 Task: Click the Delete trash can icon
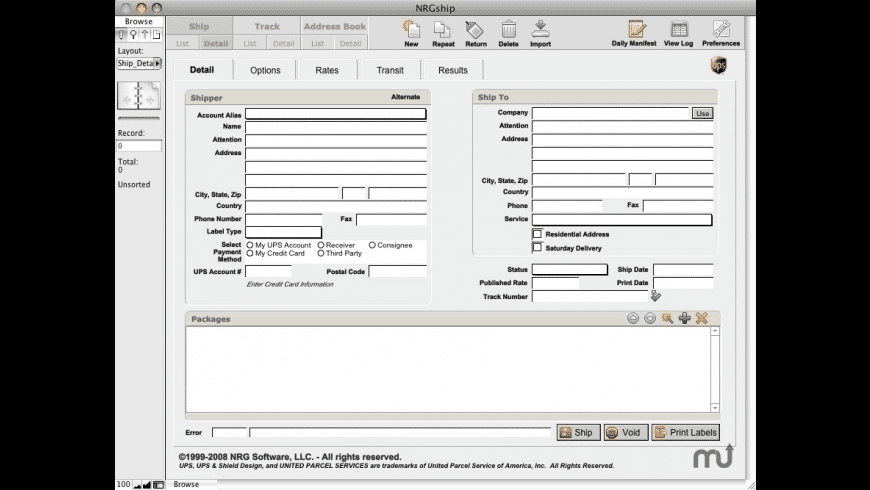(508, 30)
